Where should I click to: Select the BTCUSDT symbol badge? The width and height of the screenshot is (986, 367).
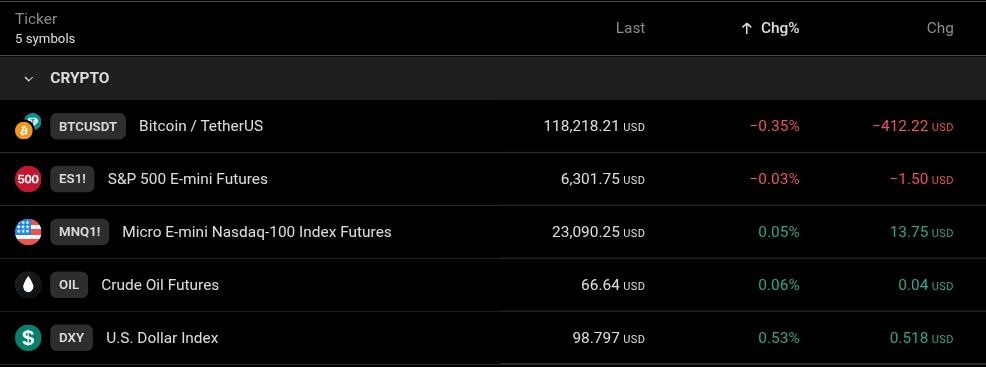(x=88, y=126)
